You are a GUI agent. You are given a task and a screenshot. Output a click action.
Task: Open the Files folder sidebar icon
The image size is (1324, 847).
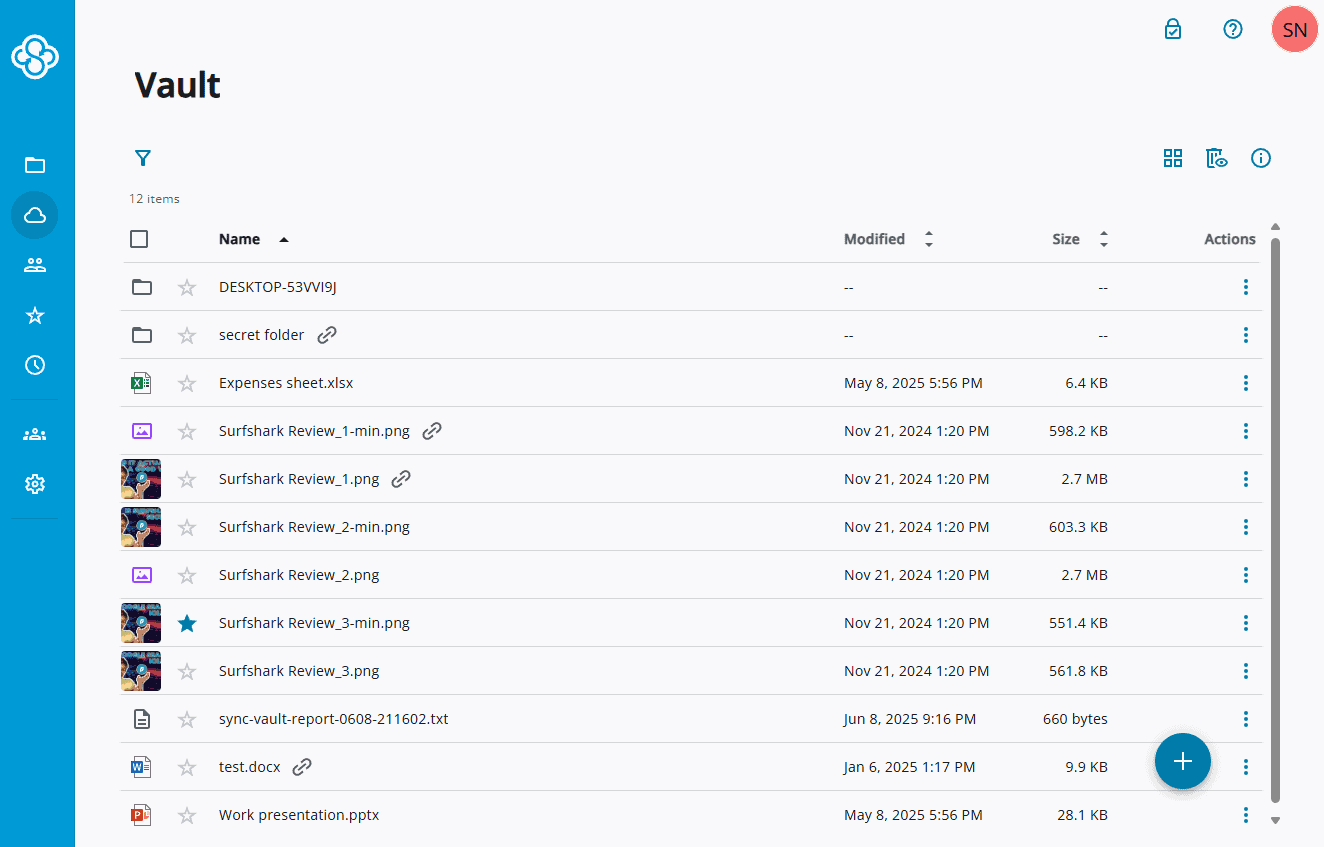pyautogui.click(x=35, y=165)
